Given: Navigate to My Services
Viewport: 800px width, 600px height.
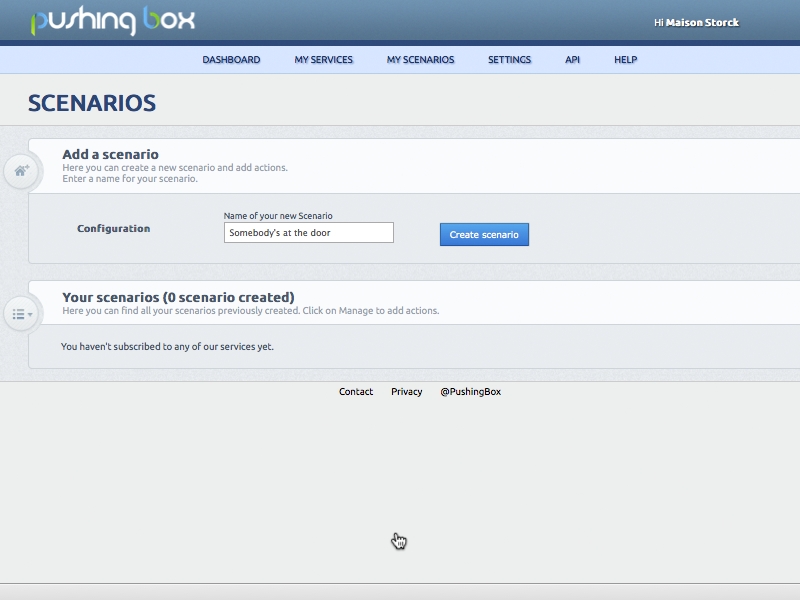Looking at the screenshot, I should click(x=322, y=59).
